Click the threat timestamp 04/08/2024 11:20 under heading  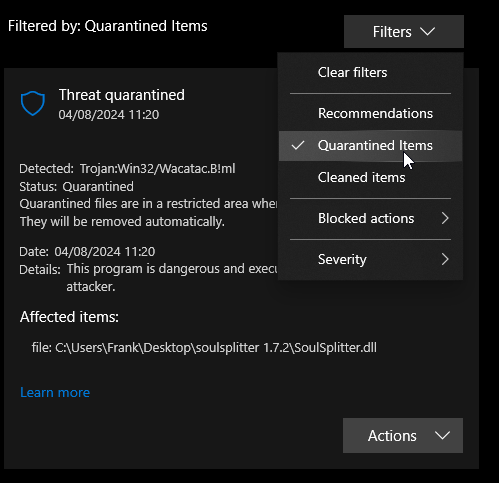109,115
